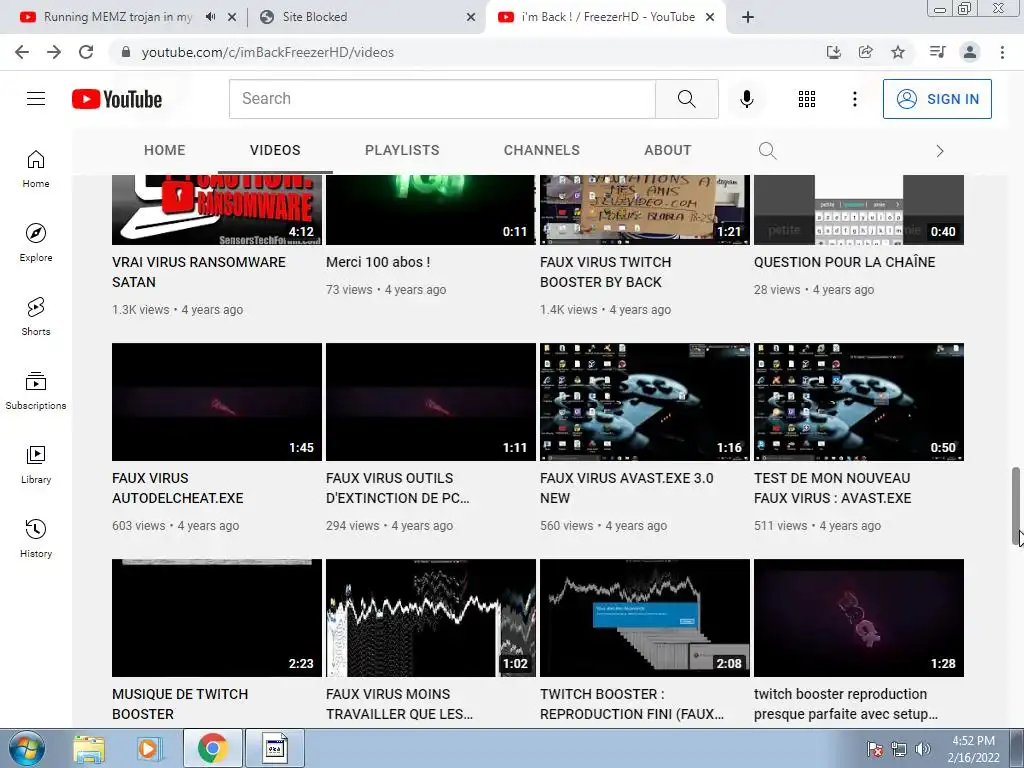Open FAUX VIRUS AVAST.EXE 3.0 NEW title
Viewport: 1024px width, 768px height.
click(626, 488)
